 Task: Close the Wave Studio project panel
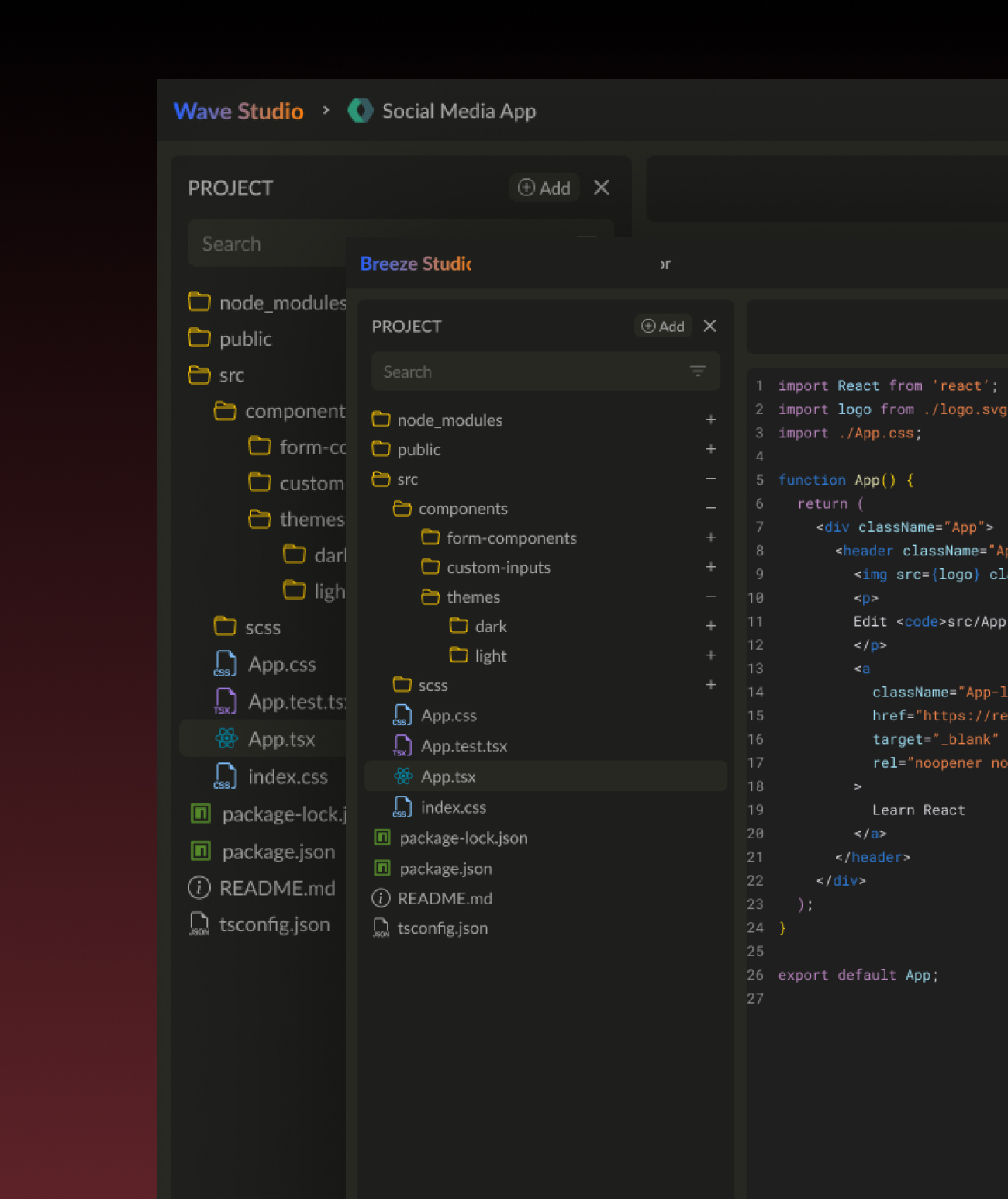(601, 188)
